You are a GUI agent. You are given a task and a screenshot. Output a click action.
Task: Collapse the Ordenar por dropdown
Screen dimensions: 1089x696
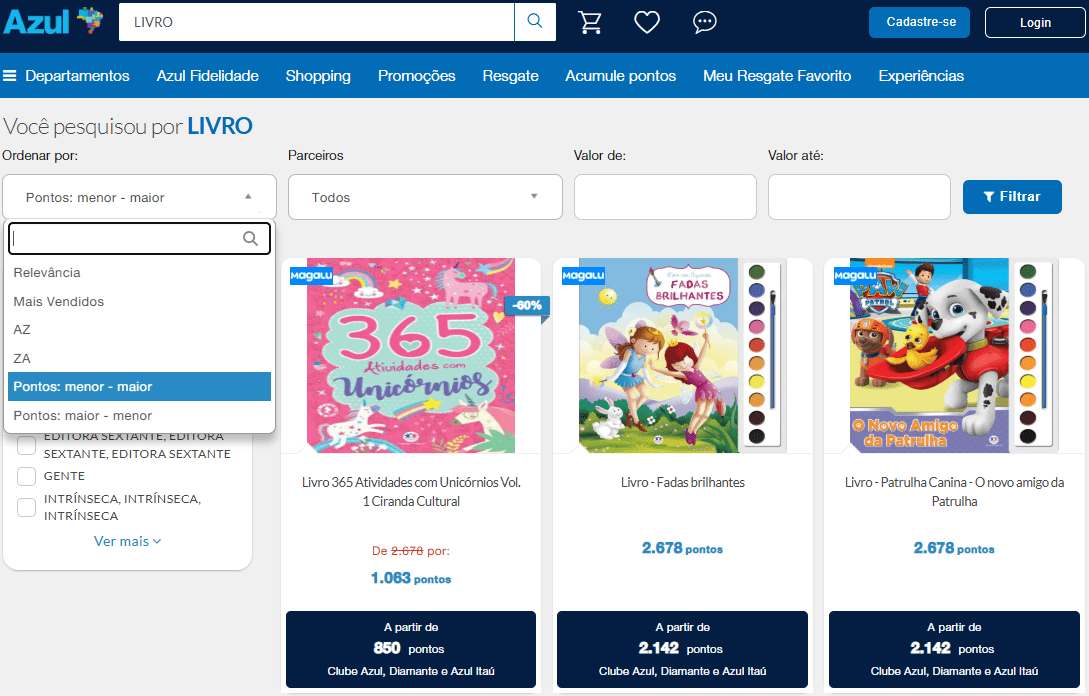pyautogui.click(x=139, y=197)
